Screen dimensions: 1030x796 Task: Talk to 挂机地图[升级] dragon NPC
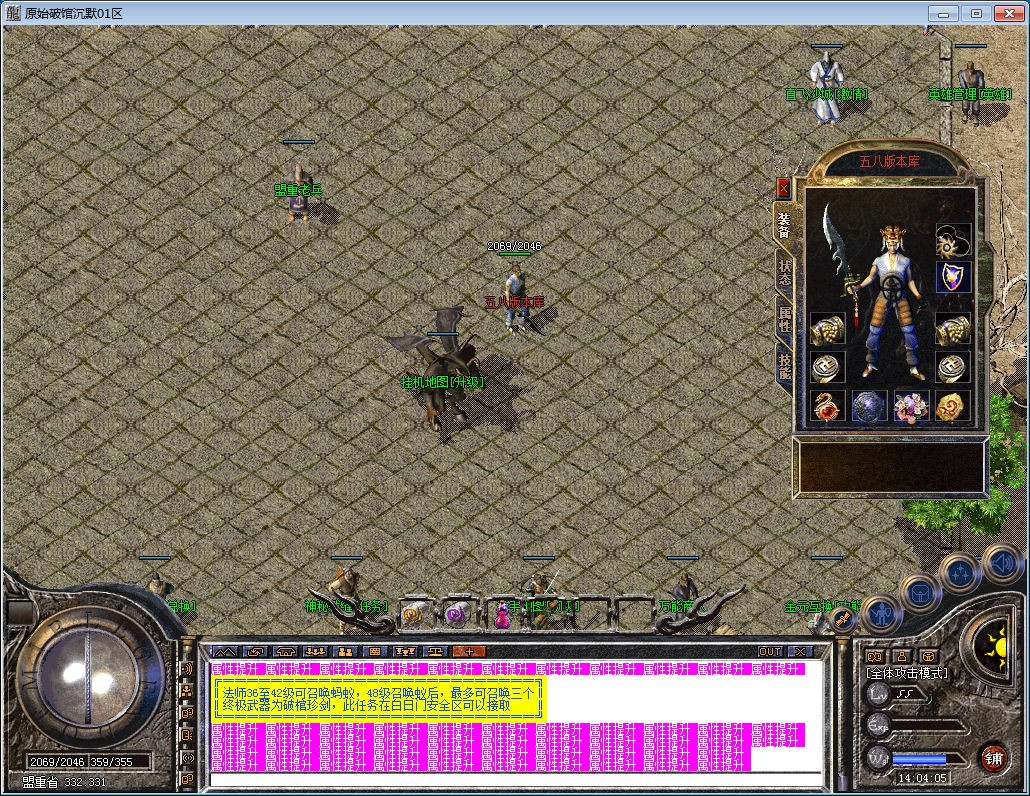441,369
